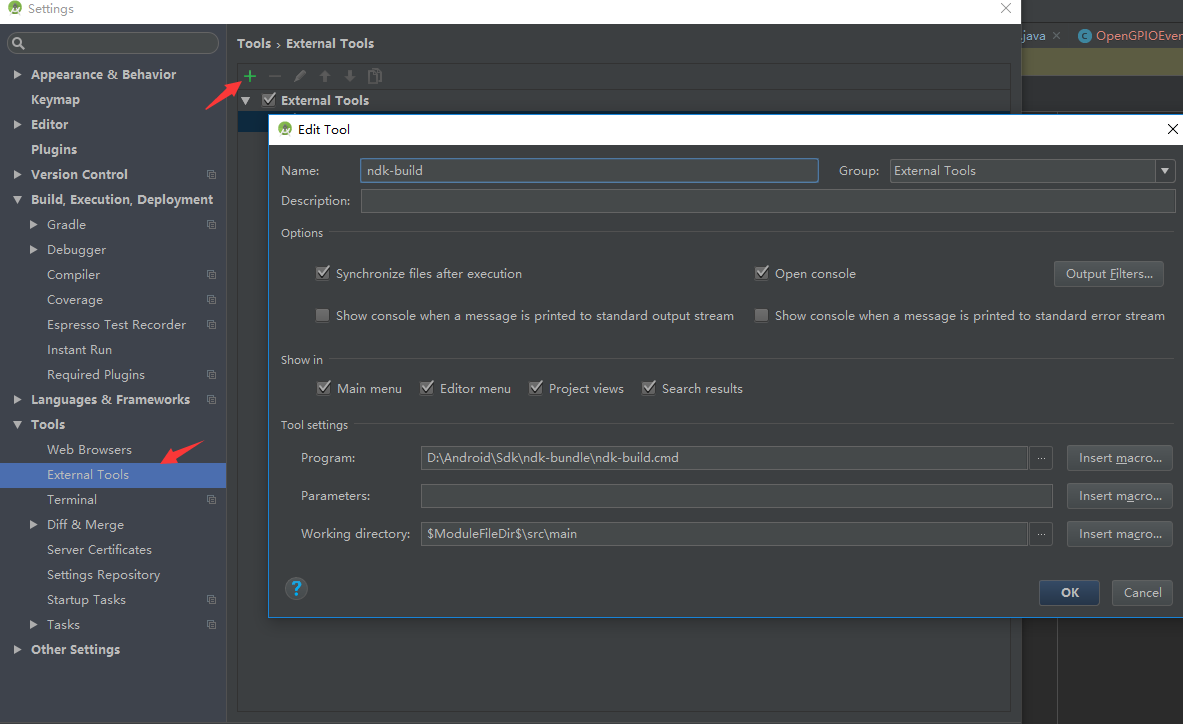Move tool down with the down arrow

(x=350, y=76)
